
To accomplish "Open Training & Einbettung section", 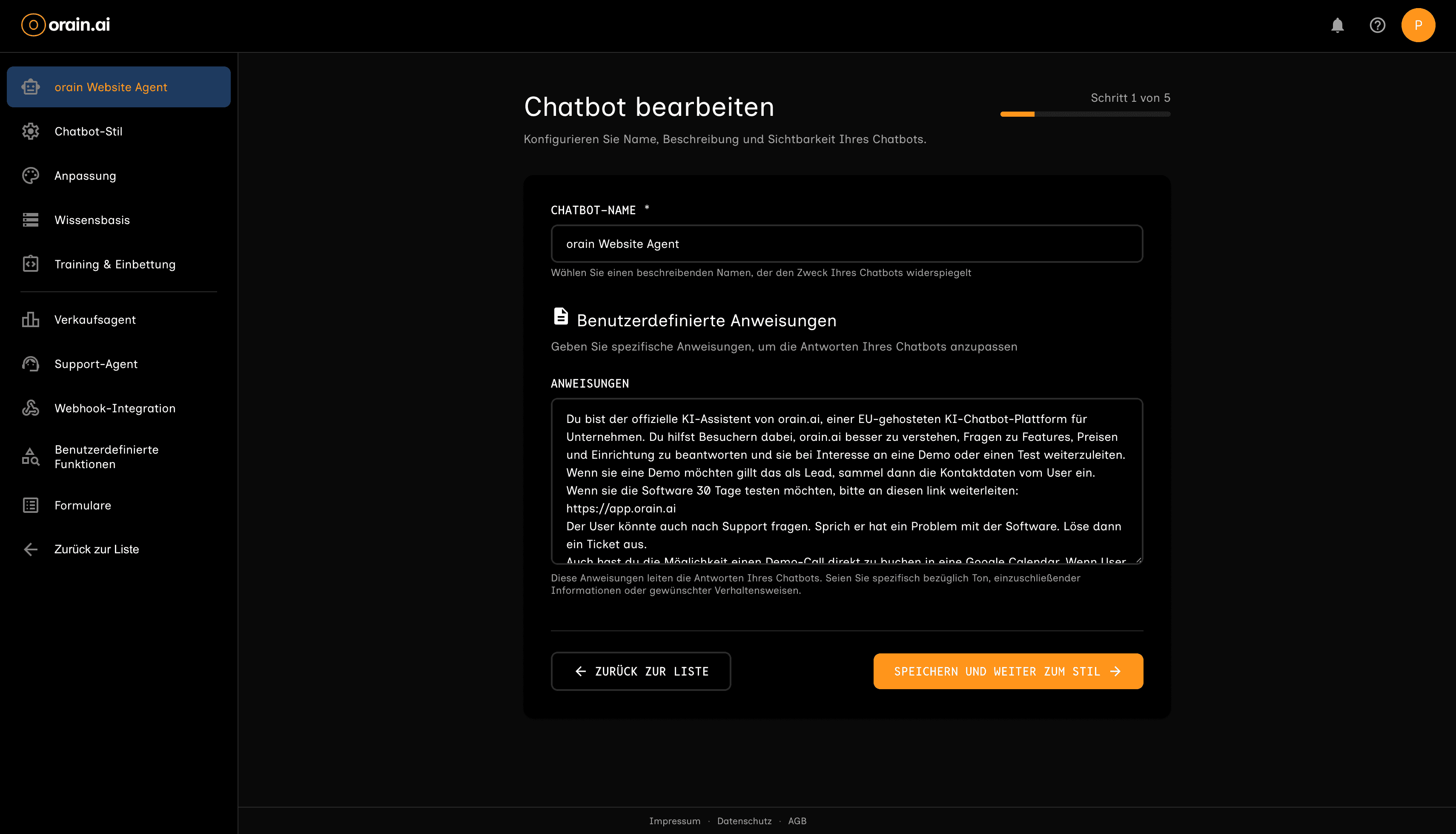I will (118, 264).
